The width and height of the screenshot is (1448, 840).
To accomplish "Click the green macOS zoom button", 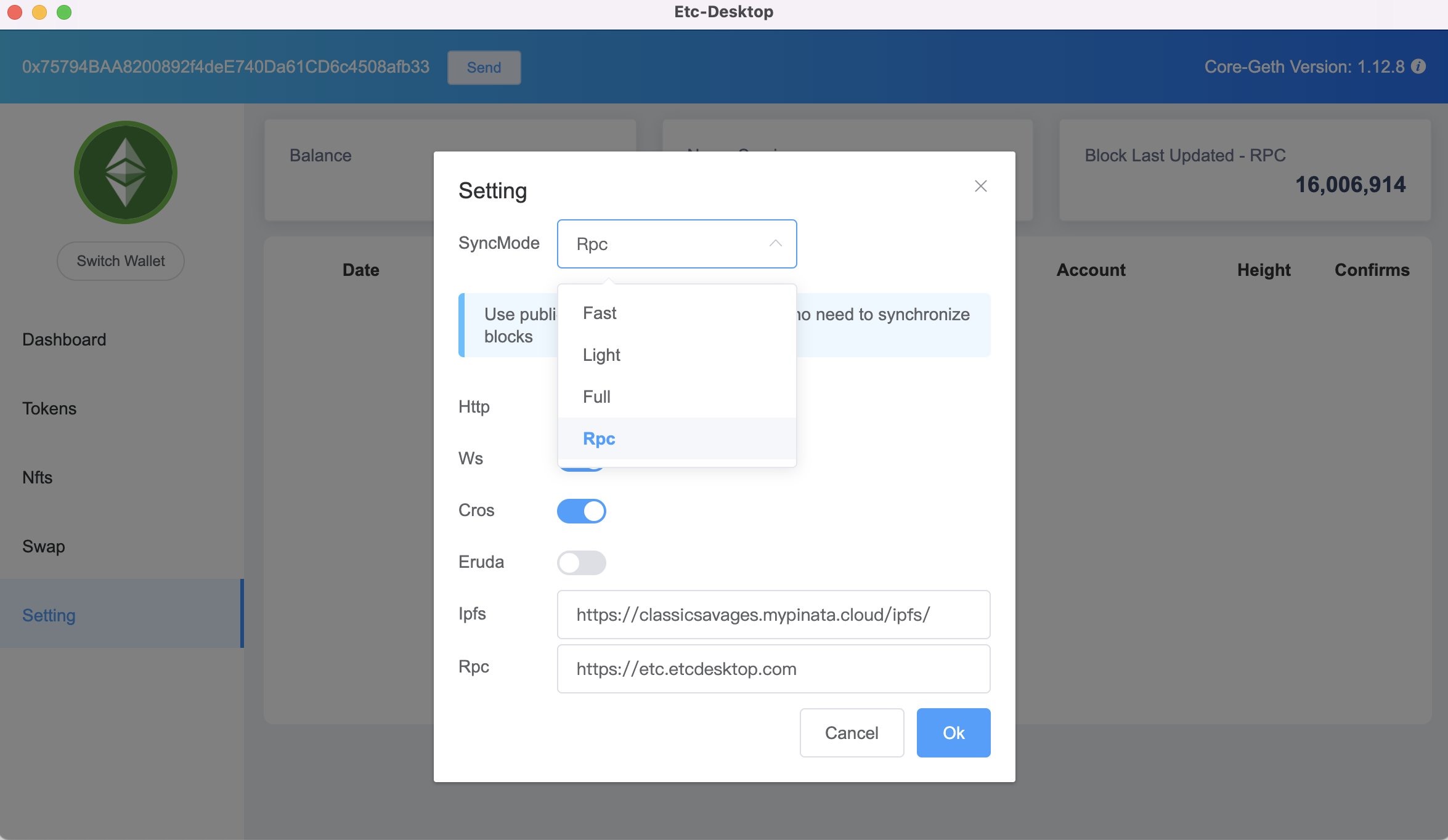I will pos(64,12).
